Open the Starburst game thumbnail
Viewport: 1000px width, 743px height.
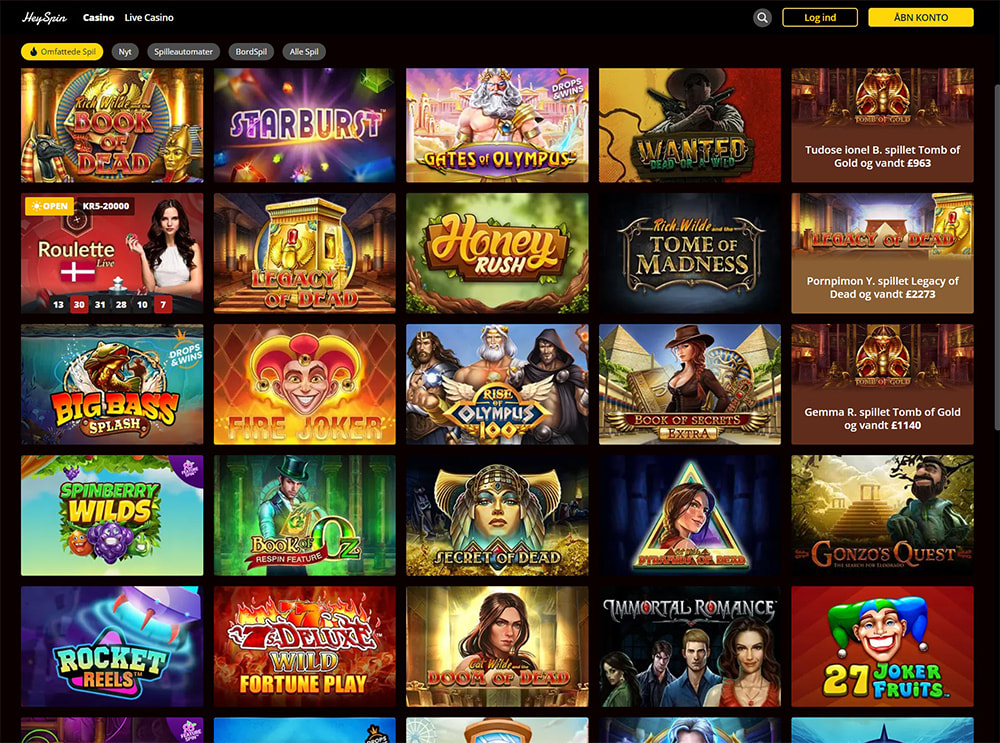tap(305, 125)
